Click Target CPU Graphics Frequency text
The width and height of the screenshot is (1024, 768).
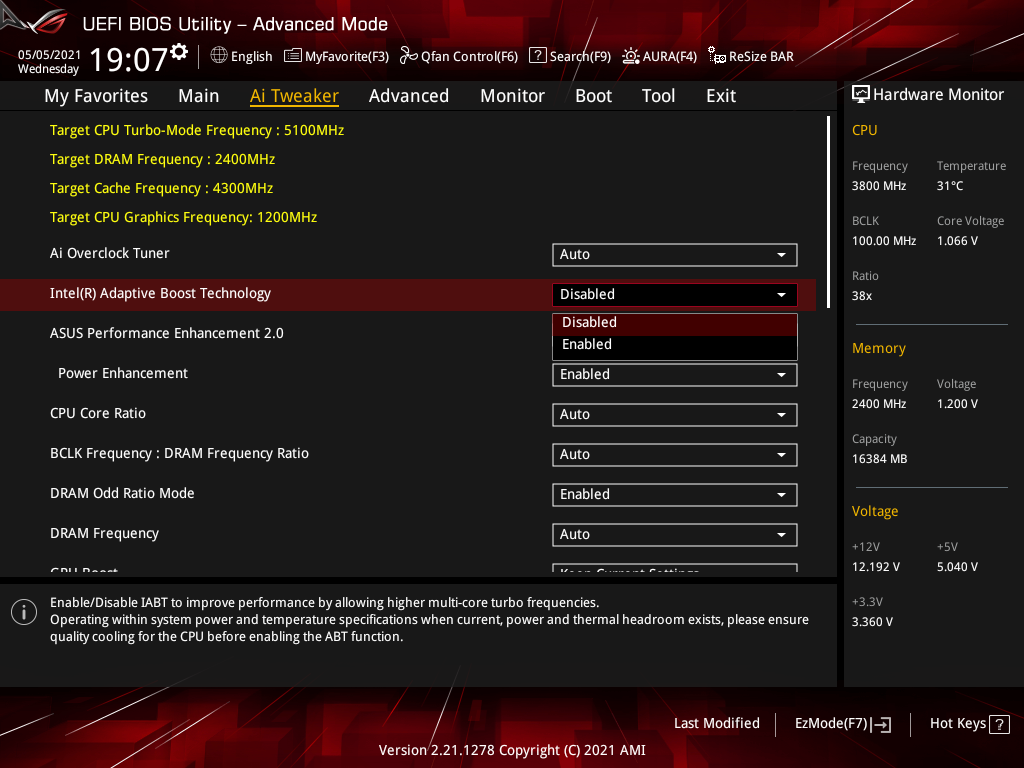point(184,217)
